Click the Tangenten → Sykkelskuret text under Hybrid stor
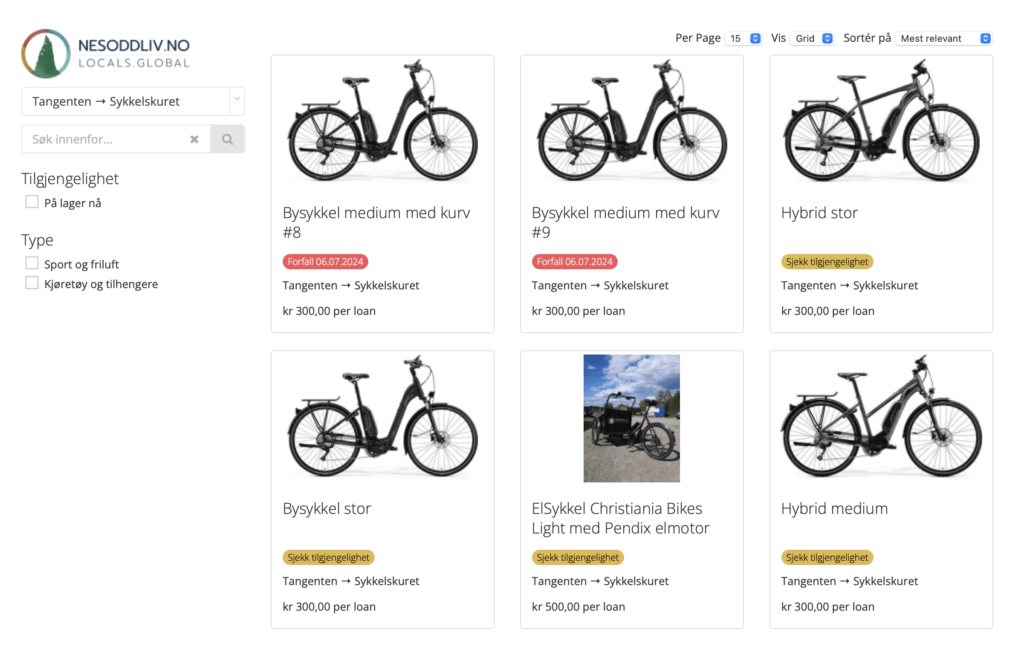The image size is (1024, 652). 850,285
